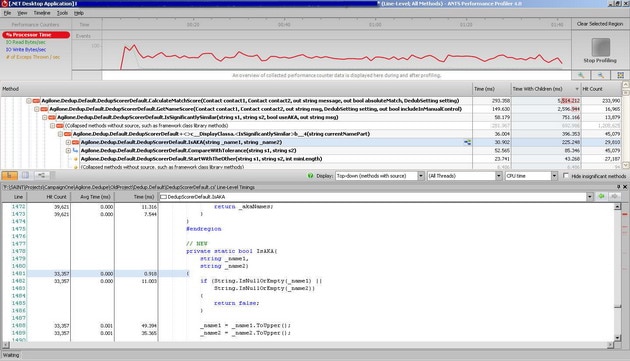Click Avg Time (ms) column header
Image resolution: width=630 pixels, height=361 pixels.
pyautogui.click(x=92, y=197)
